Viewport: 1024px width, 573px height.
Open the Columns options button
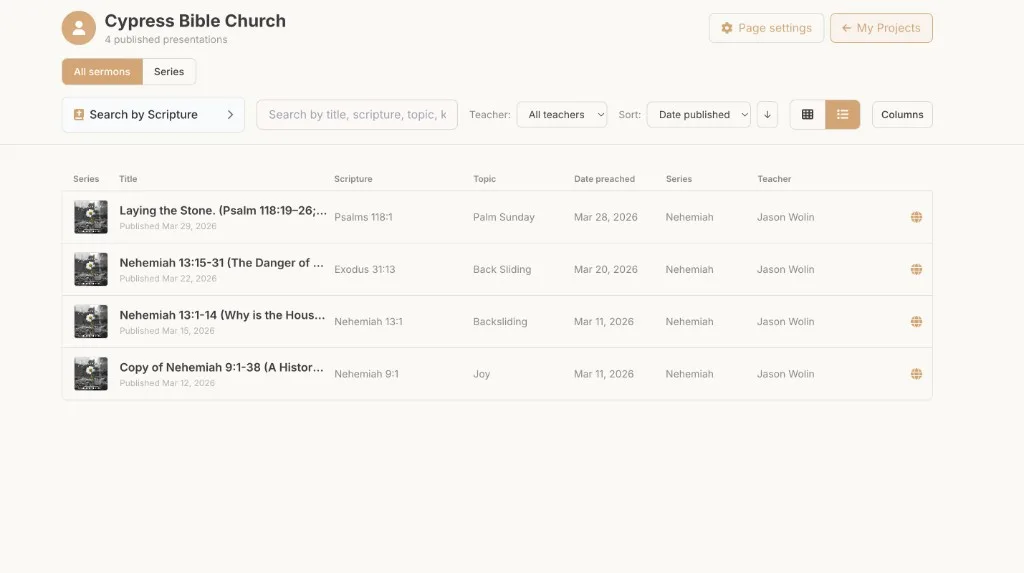tap(902, 114)
